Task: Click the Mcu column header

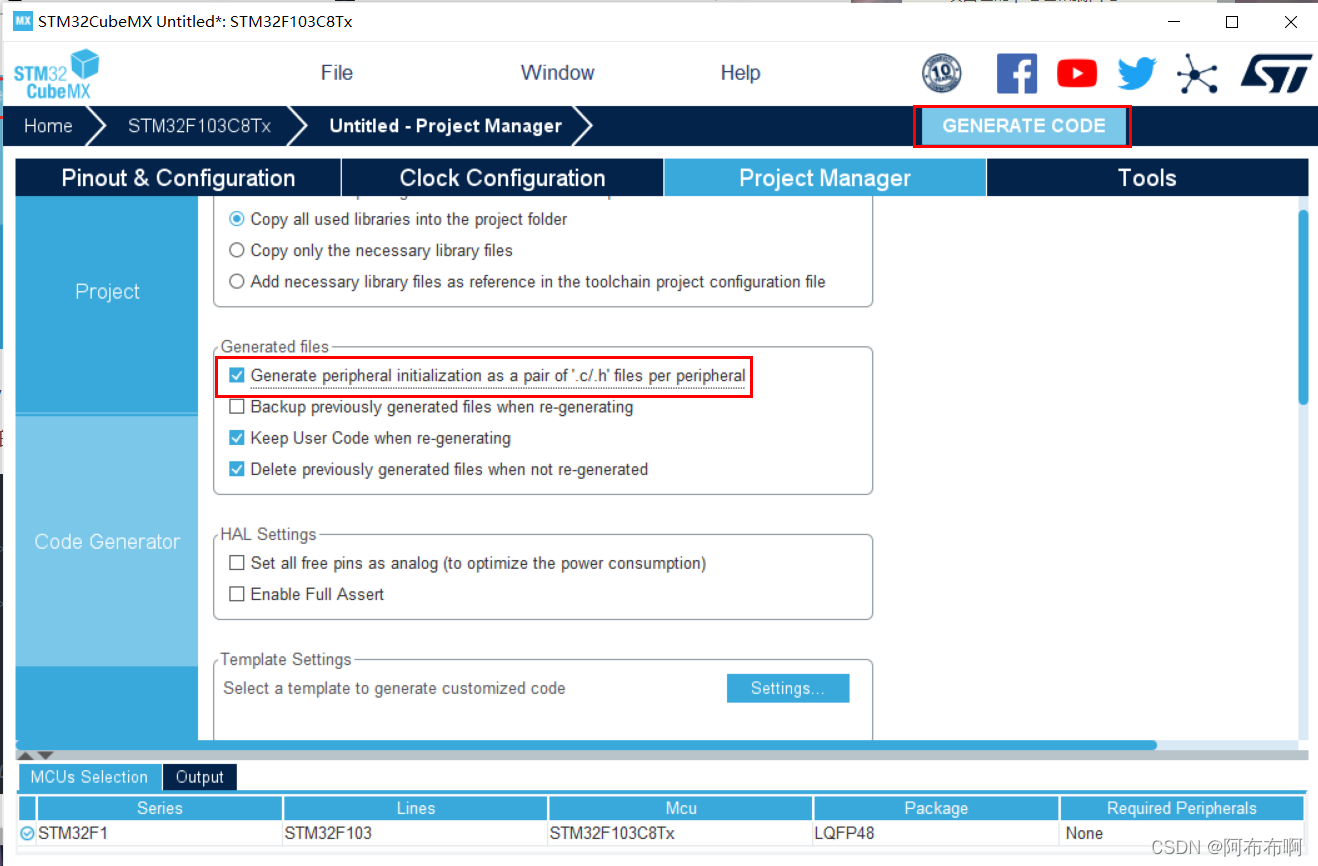Action: click(681, 808)
